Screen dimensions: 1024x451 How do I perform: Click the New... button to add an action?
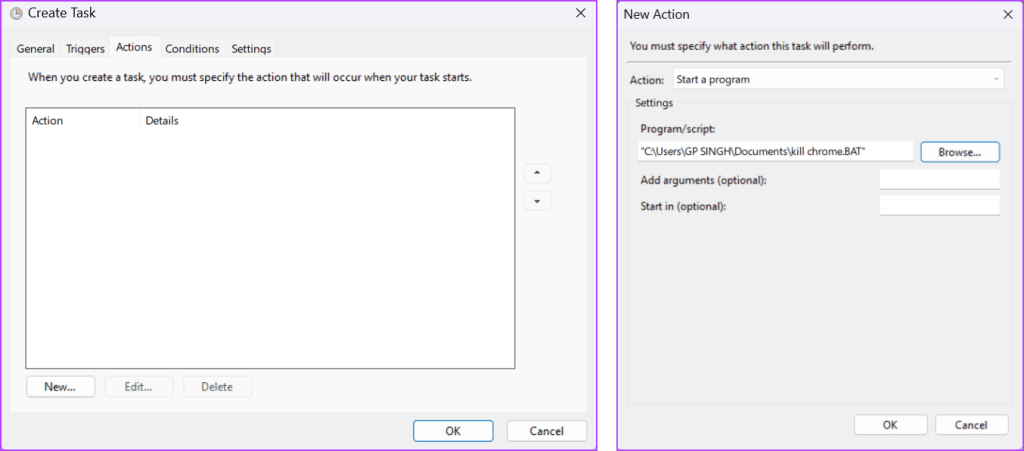coord(60,387)
